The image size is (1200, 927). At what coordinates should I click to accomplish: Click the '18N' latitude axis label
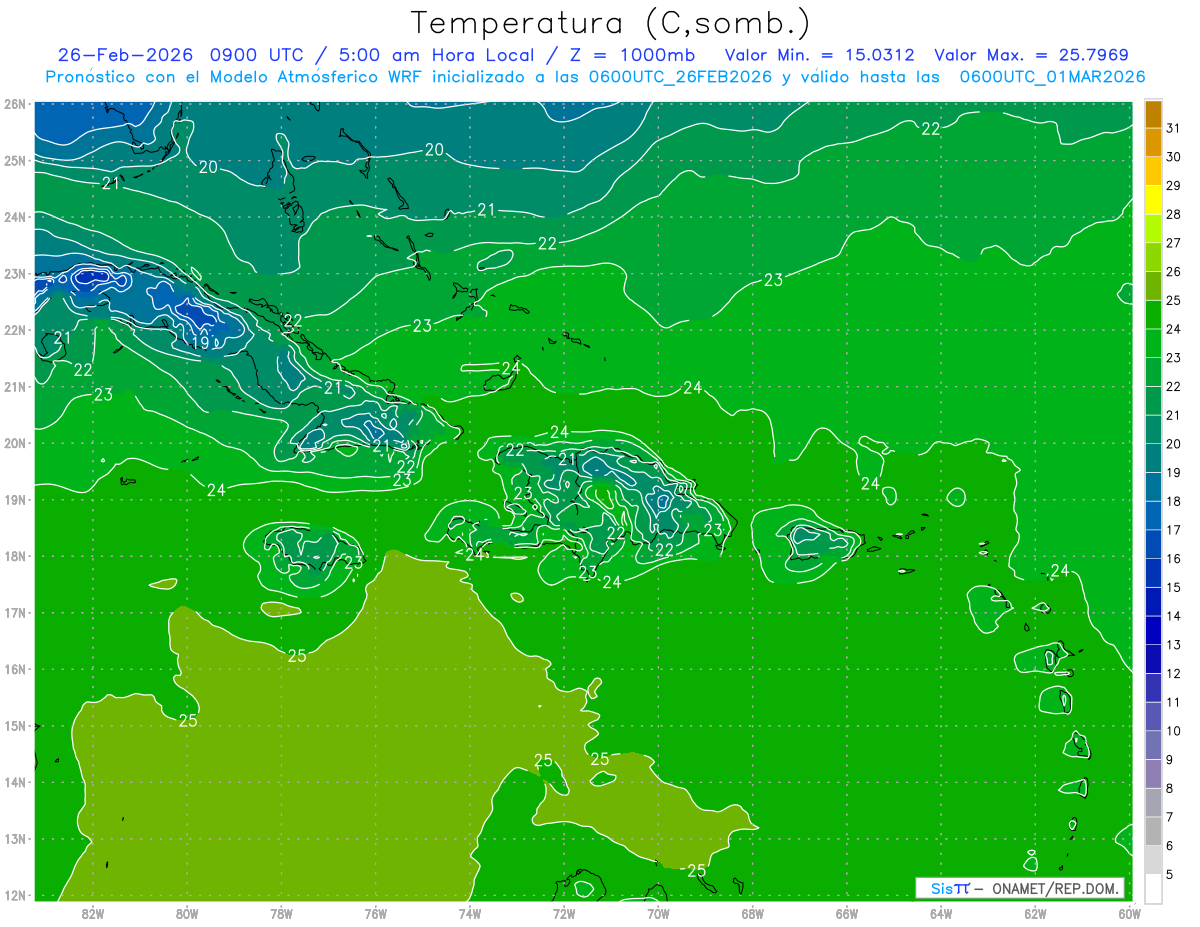point(14,556)
